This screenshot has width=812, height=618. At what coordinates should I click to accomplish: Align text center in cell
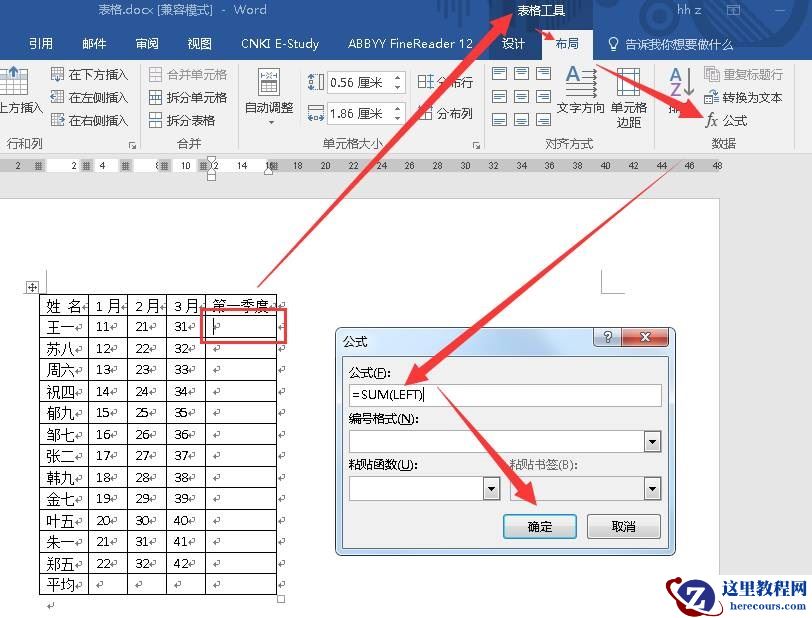pos(521,96)
